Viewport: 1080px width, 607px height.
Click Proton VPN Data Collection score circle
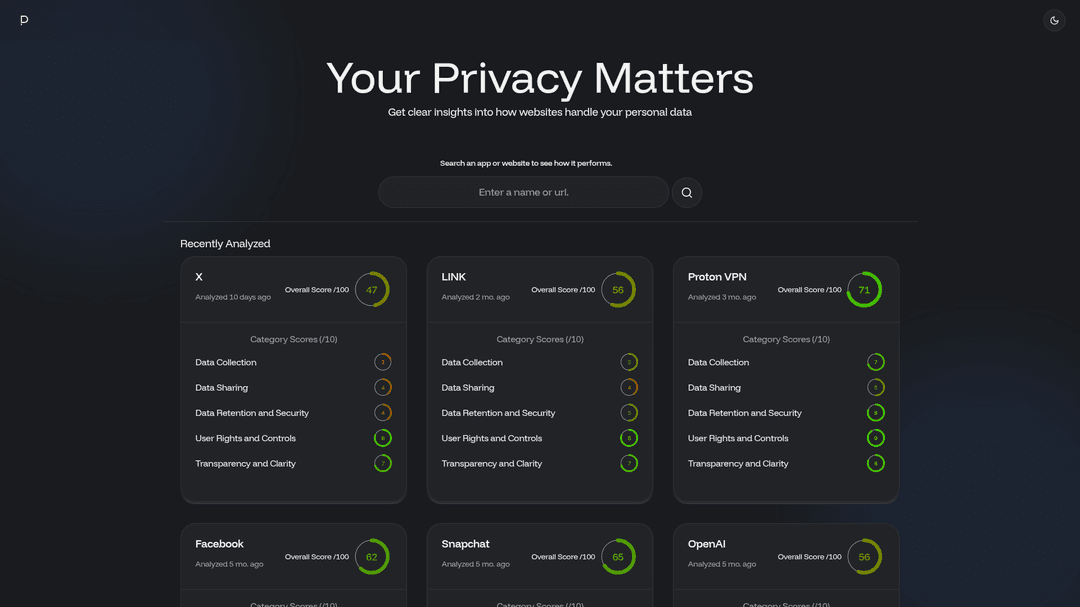[875, 362]
